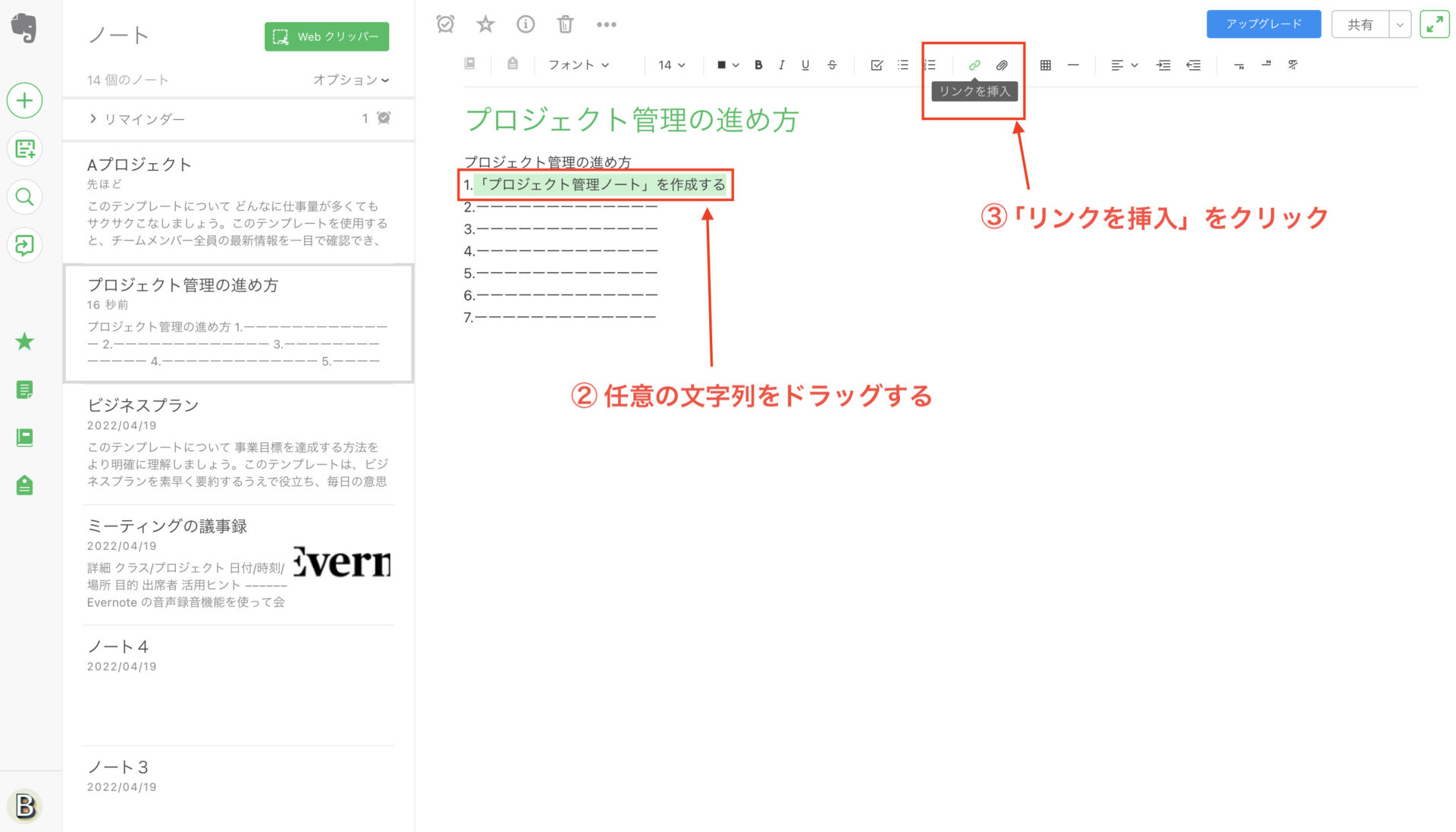Screen dimensions: 1456x832
Task: Create a new note with the plus icon
Action: click(24, 100)
